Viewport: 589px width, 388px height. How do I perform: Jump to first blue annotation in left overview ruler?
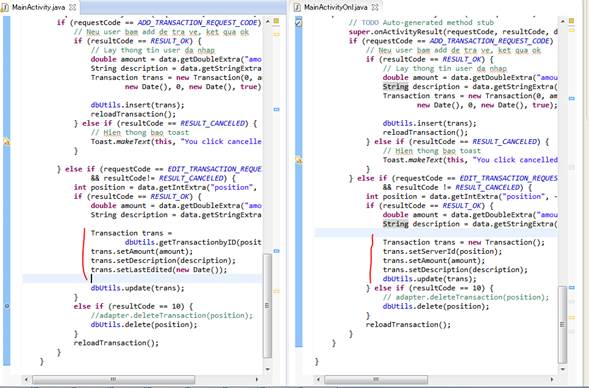(276, 109)
